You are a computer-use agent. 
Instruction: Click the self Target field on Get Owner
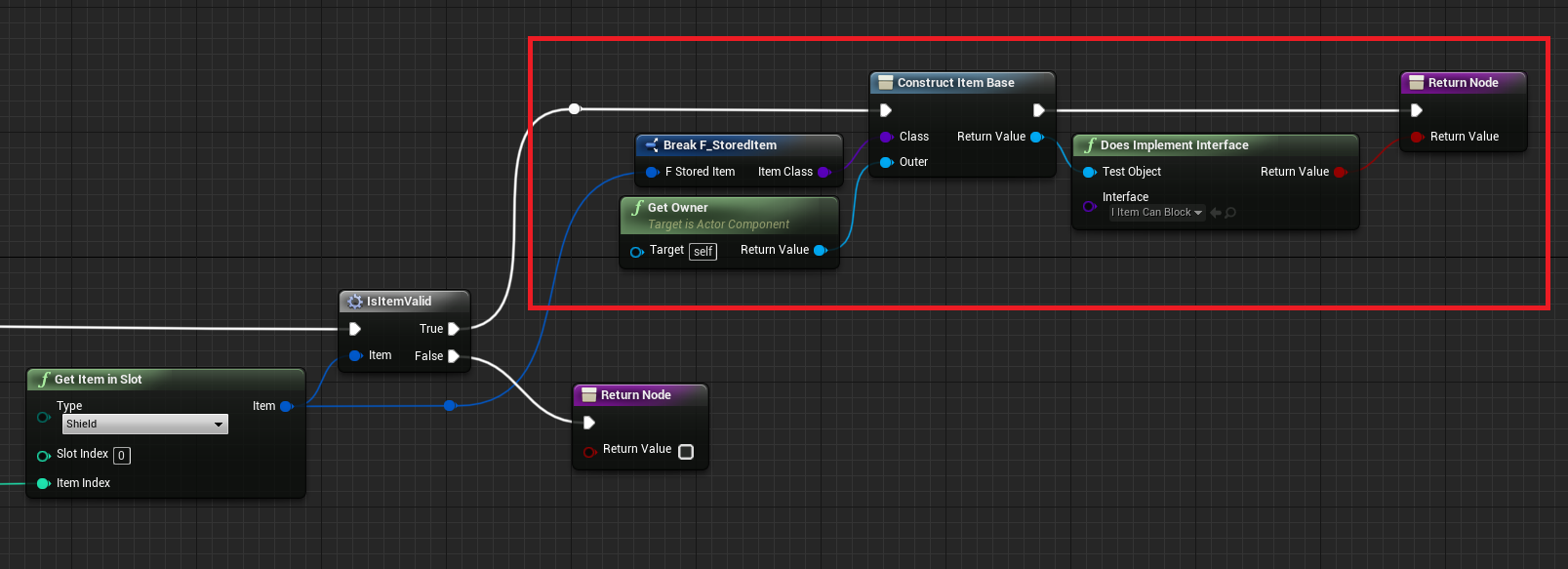(703, 252)
